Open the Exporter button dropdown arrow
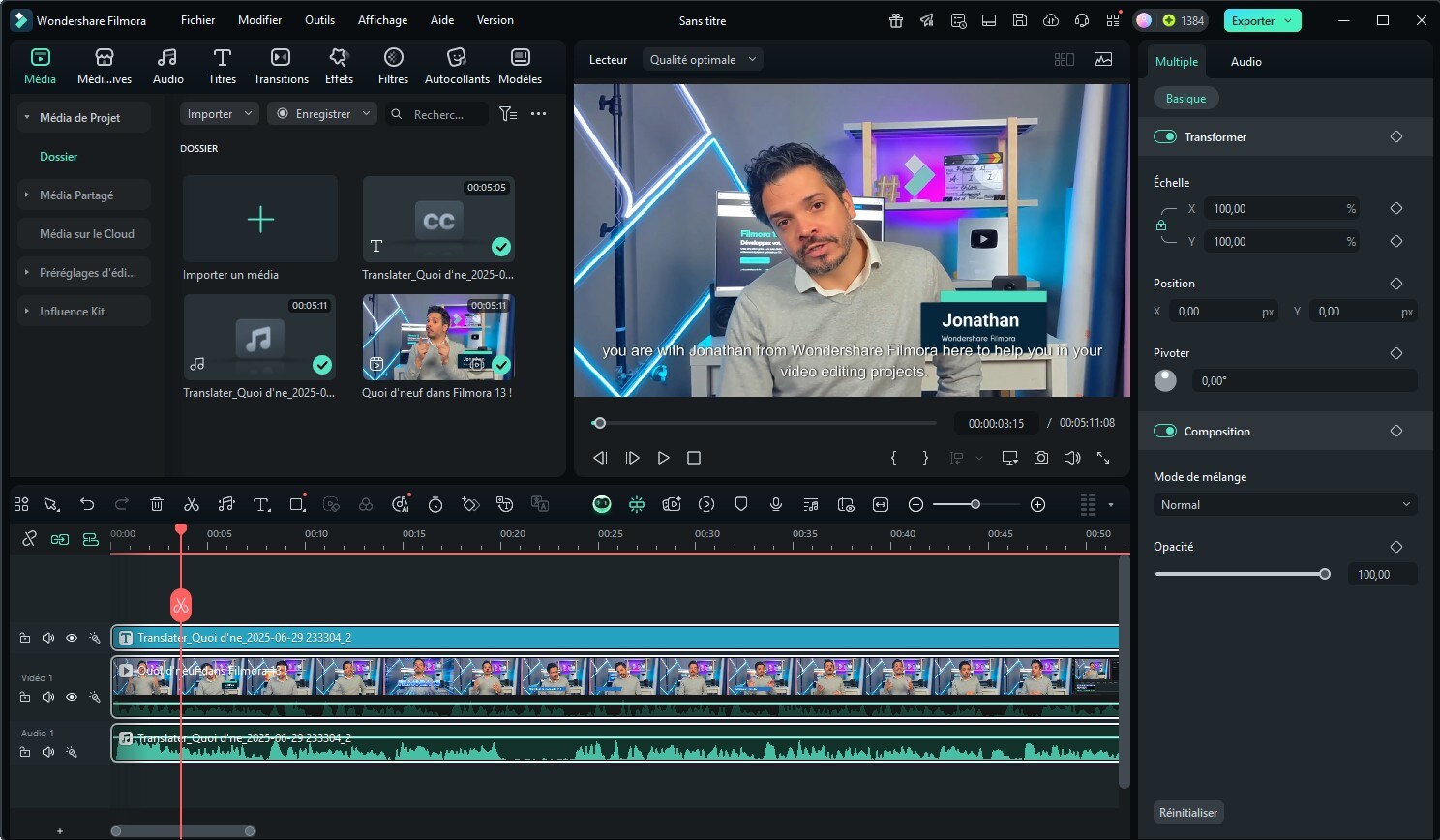The image size is (1440, 840). tap(1288, 20)
